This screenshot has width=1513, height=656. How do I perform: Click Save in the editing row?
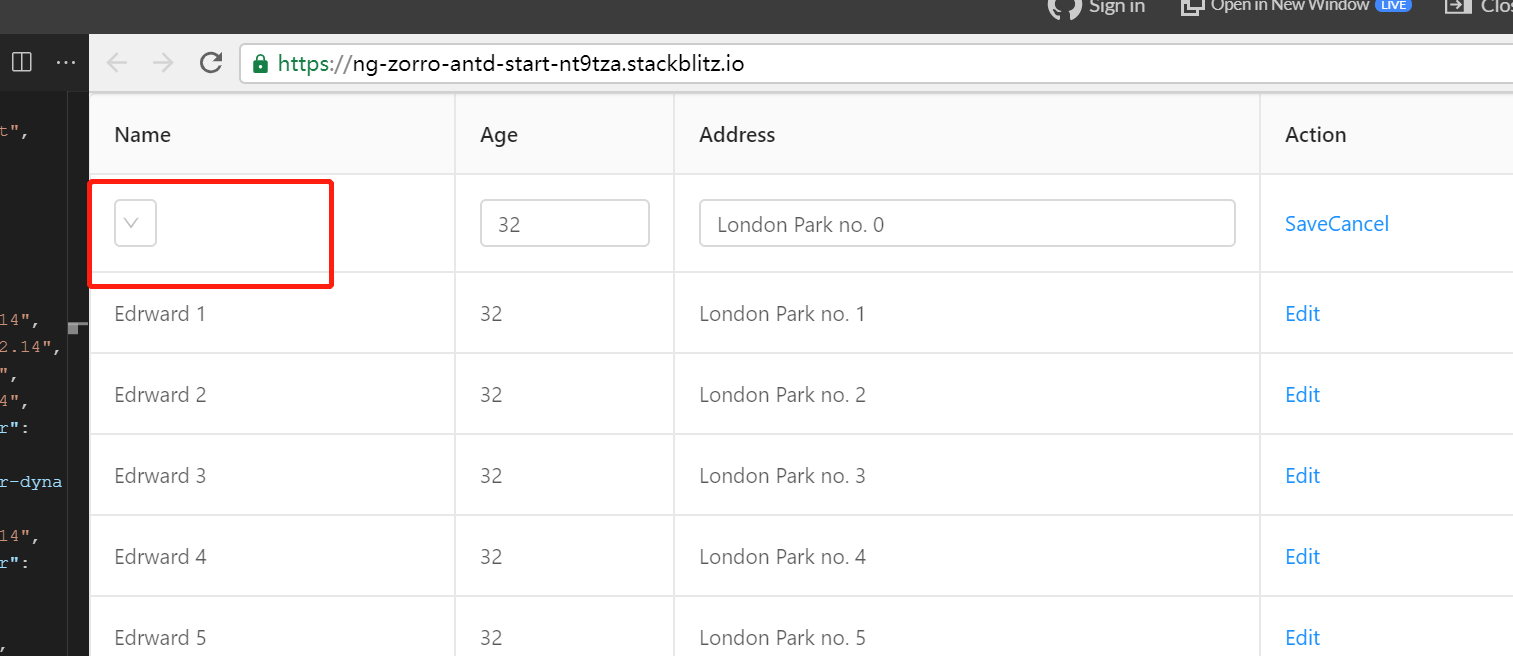pos(1305,224)
